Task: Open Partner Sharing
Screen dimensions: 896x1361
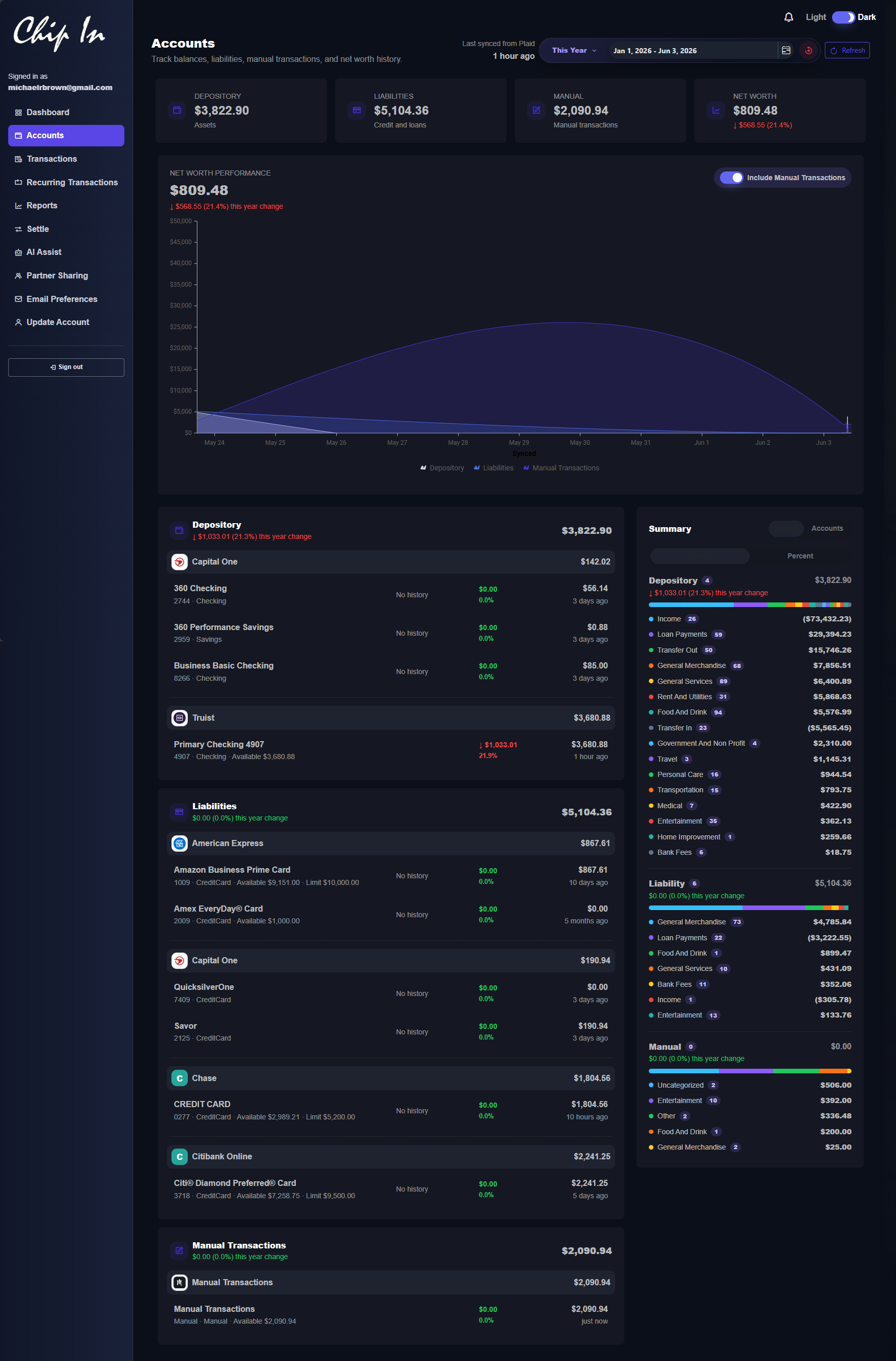Action: pyautogui.click(x=66, y=276)
